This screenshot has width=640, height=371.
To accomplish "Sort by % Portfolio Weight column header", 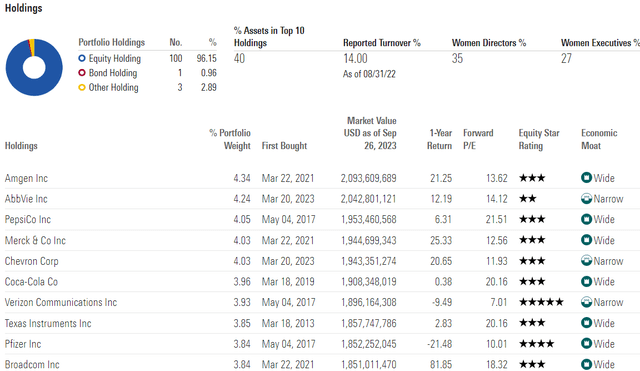I will (230, 139).
